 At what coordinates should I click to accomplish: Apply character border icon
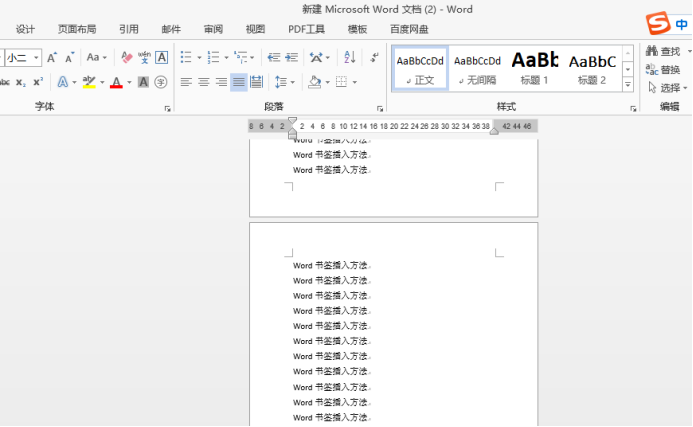[162, 57]
